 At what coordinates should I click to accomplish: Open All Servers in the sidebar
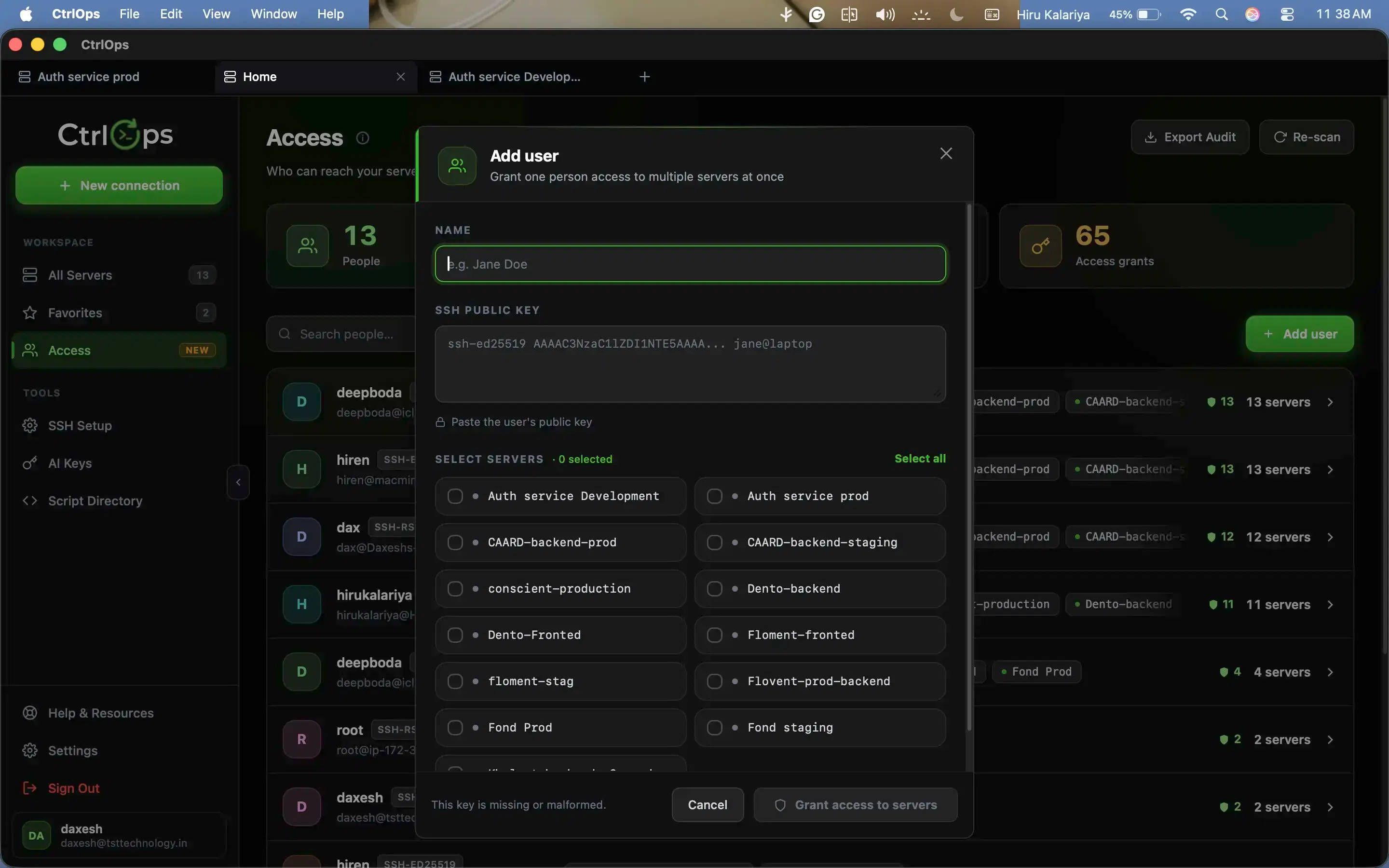click(120, 275)
